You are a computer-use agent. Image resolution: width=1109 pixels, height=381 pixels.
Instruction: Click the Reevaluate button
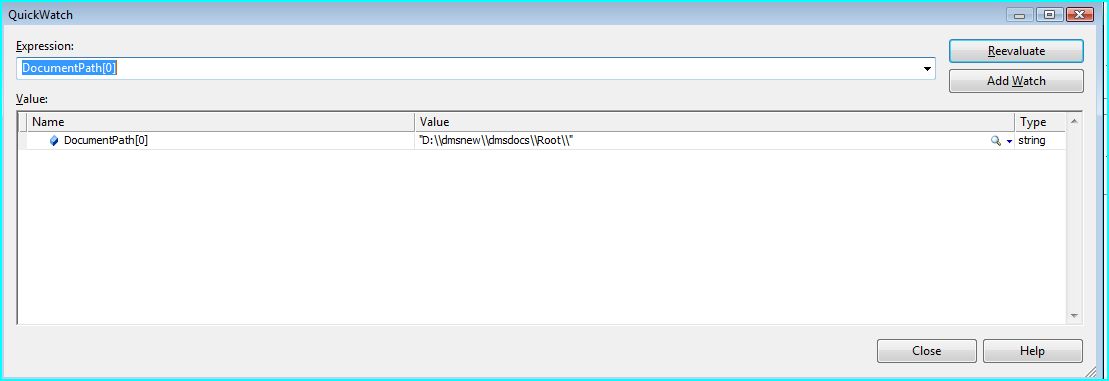[x=1016, y=51]
